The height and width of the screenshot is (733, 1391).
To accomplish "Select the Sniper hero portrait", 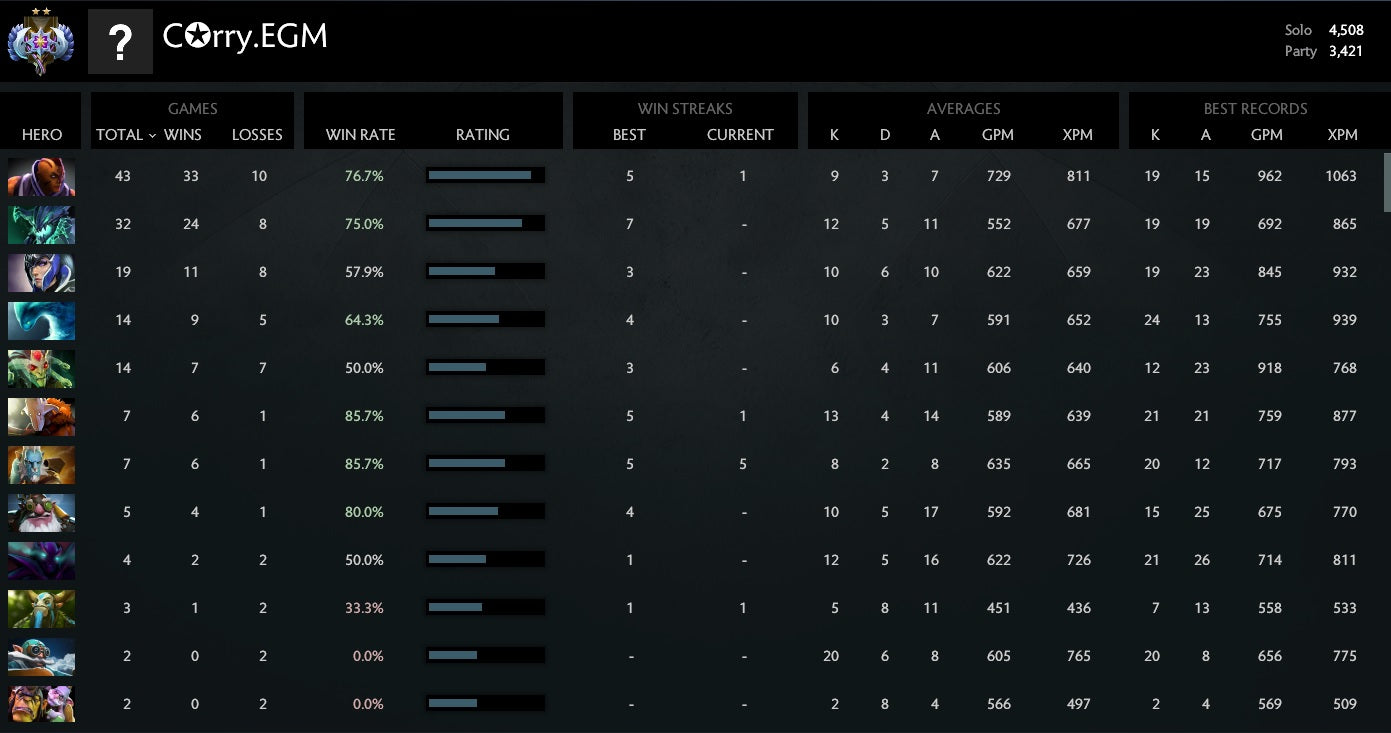I will tap(41, 513).
